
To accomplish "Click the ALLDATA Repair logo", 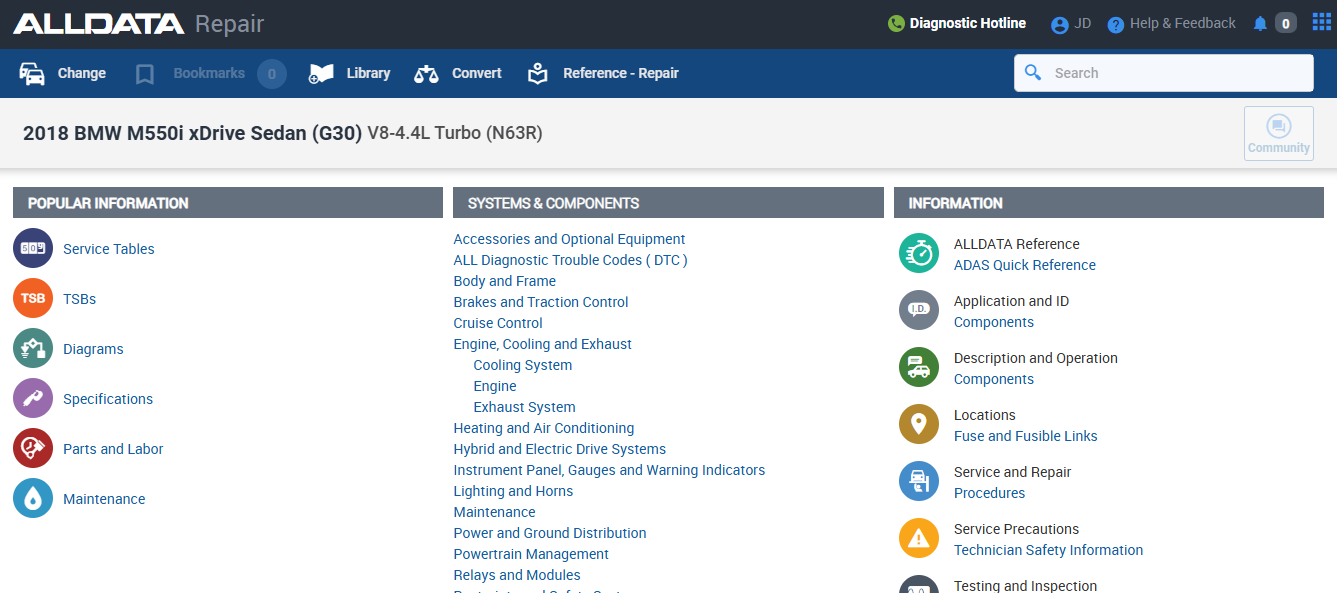I will pos(139,24).
